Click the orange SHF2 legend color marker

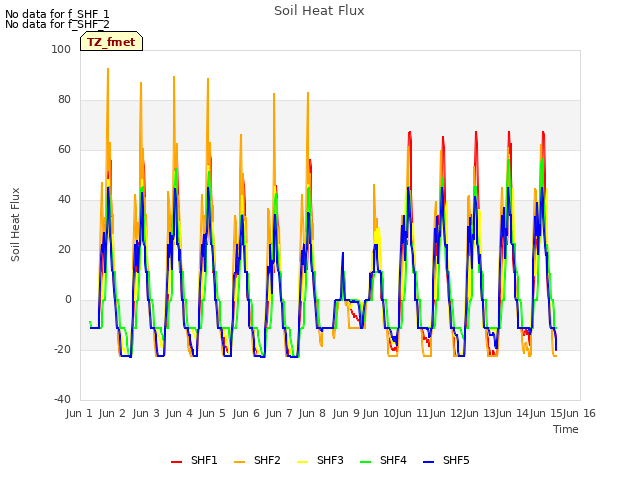(x=240, y=462)
